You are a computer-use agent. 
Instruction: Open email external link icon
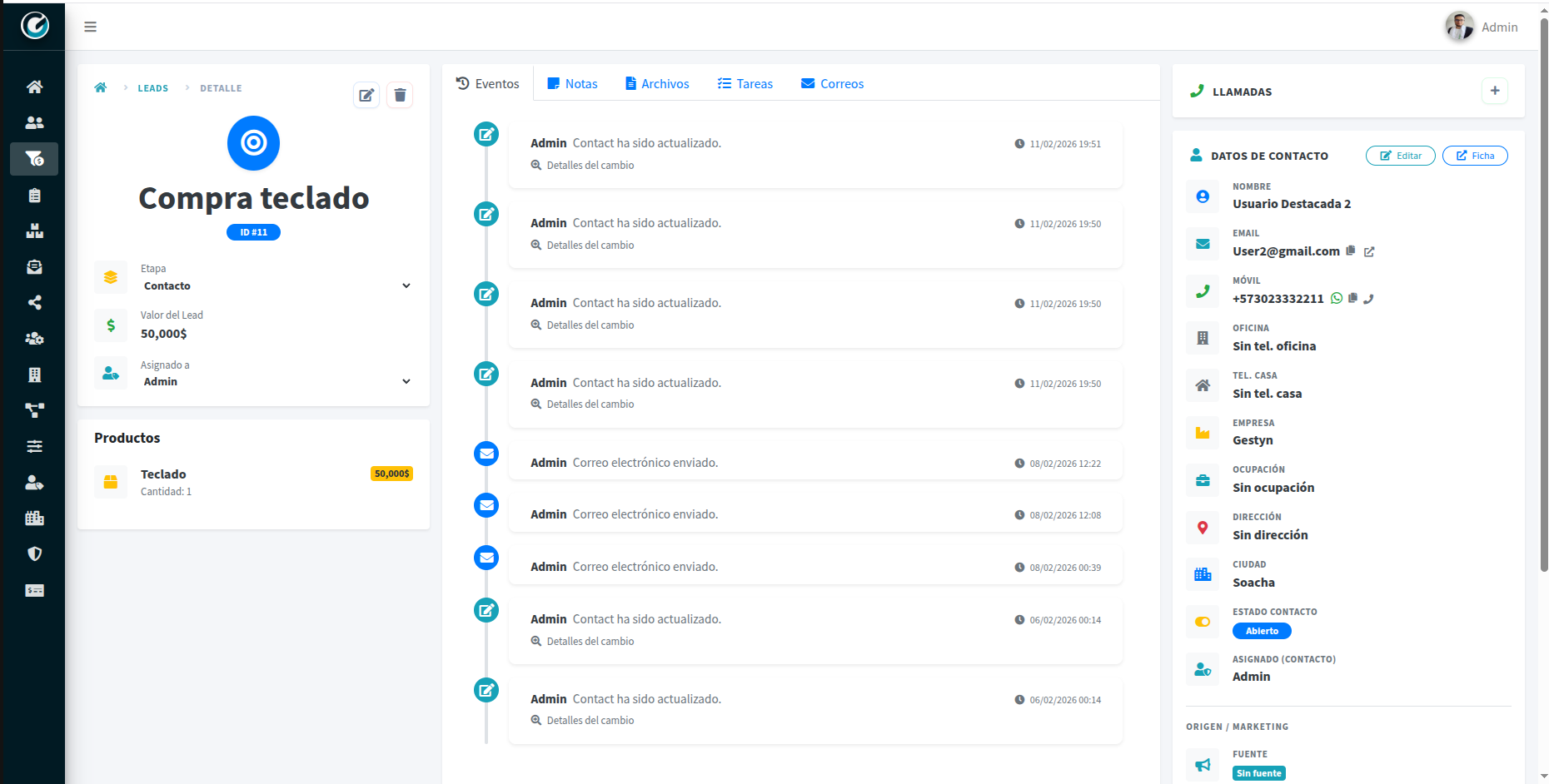[x=1369, y=251]
